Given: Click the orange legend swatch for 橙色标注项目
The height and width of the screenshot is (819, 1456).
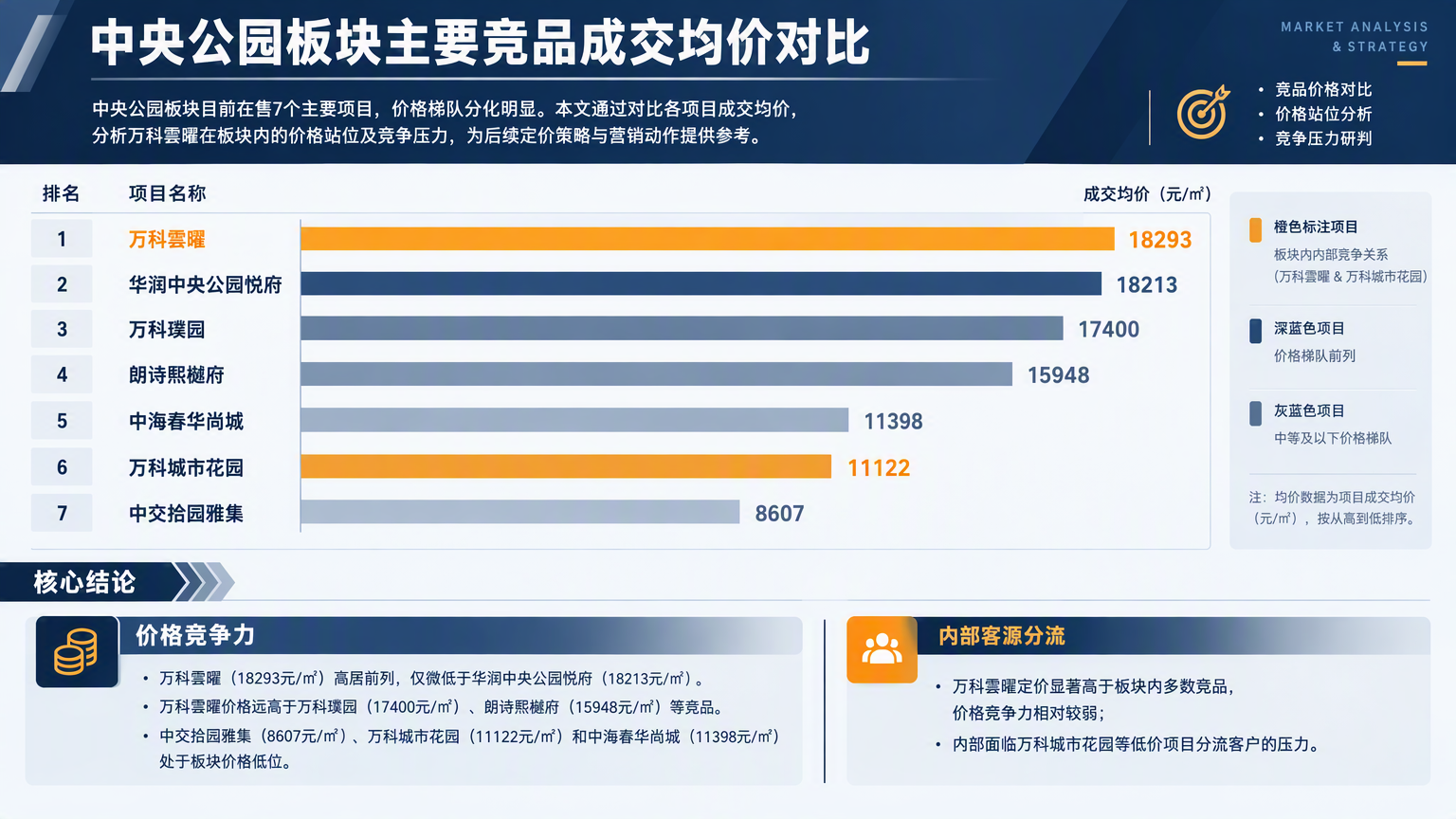Looking at the screenshot, I should [1255, 228].
